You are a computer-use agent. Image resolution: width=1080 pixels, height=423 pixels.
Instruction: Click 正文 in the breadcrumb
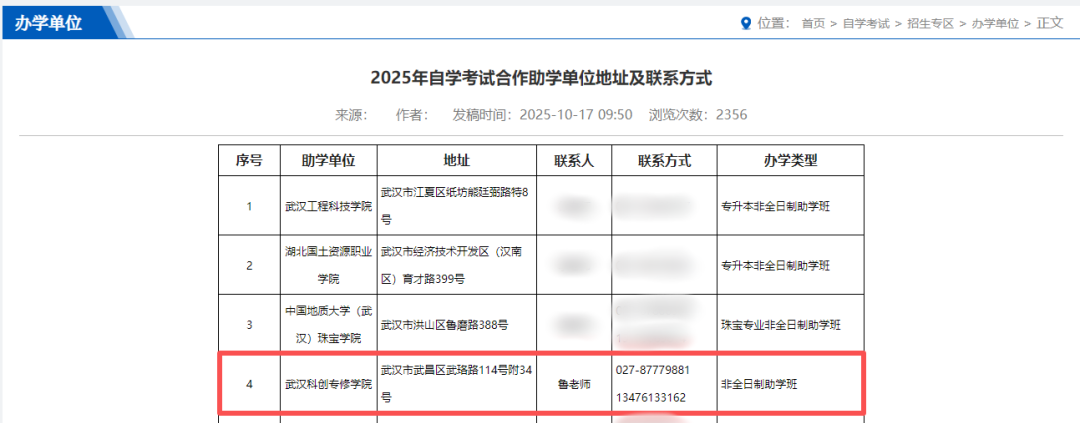pos(1050,23)
